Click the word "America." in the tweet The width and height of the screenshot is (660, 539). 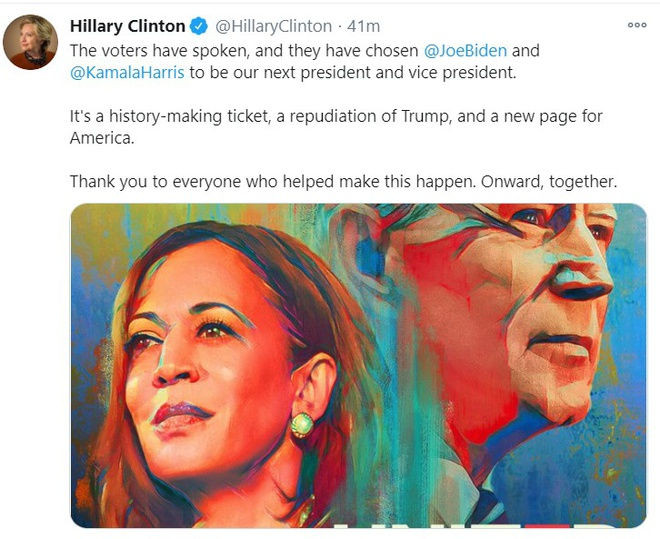pyautogui.click(x=101, y=138)
